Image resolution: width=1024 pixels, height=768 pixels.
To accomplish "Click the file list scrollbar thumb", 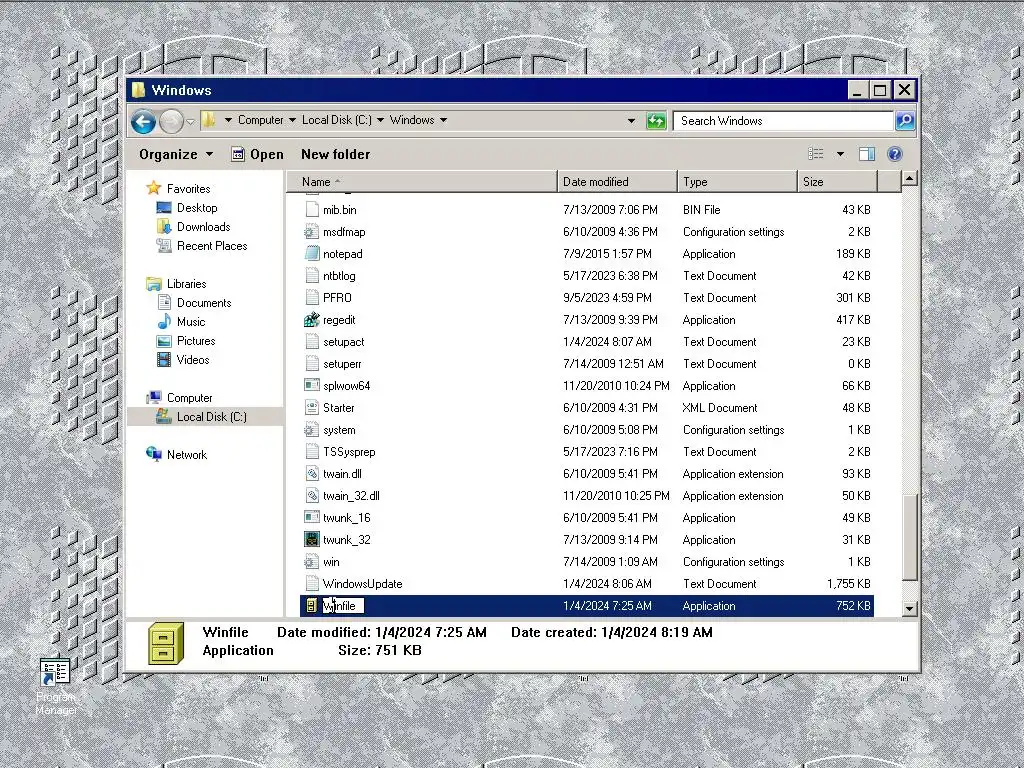I will tap(910, 537).
